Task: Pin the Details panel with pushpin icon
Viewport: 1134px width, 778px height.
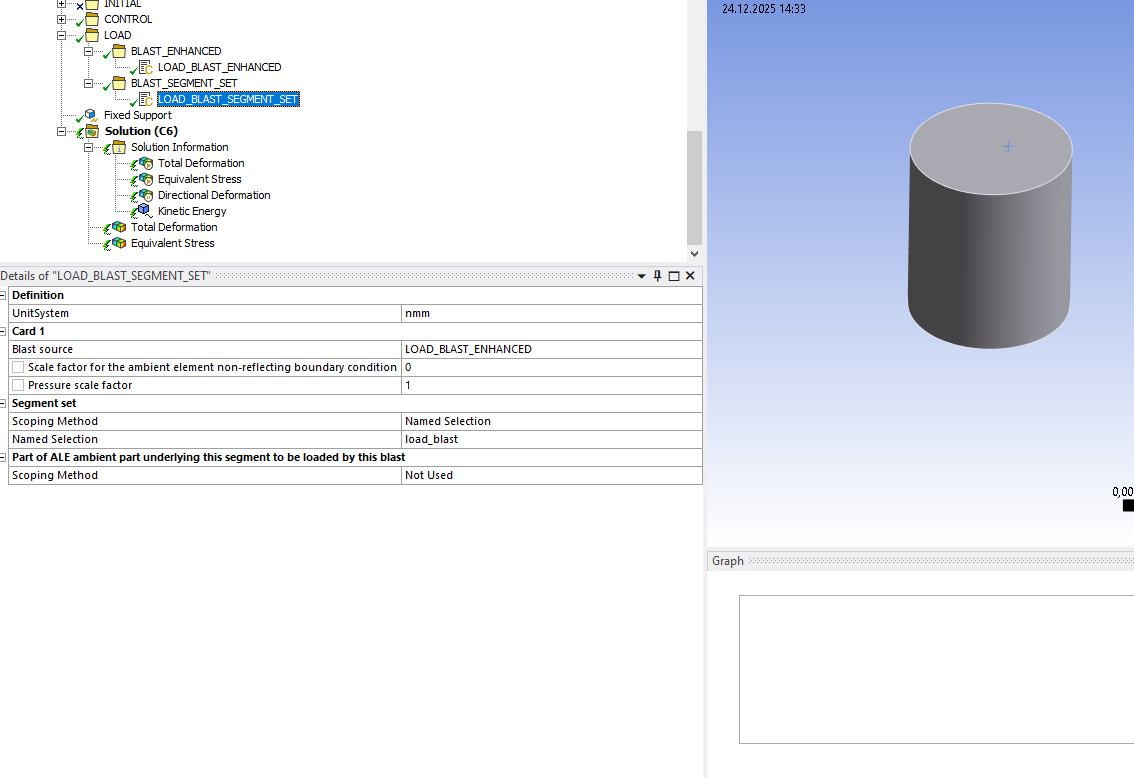Action: tap(657, 276)
